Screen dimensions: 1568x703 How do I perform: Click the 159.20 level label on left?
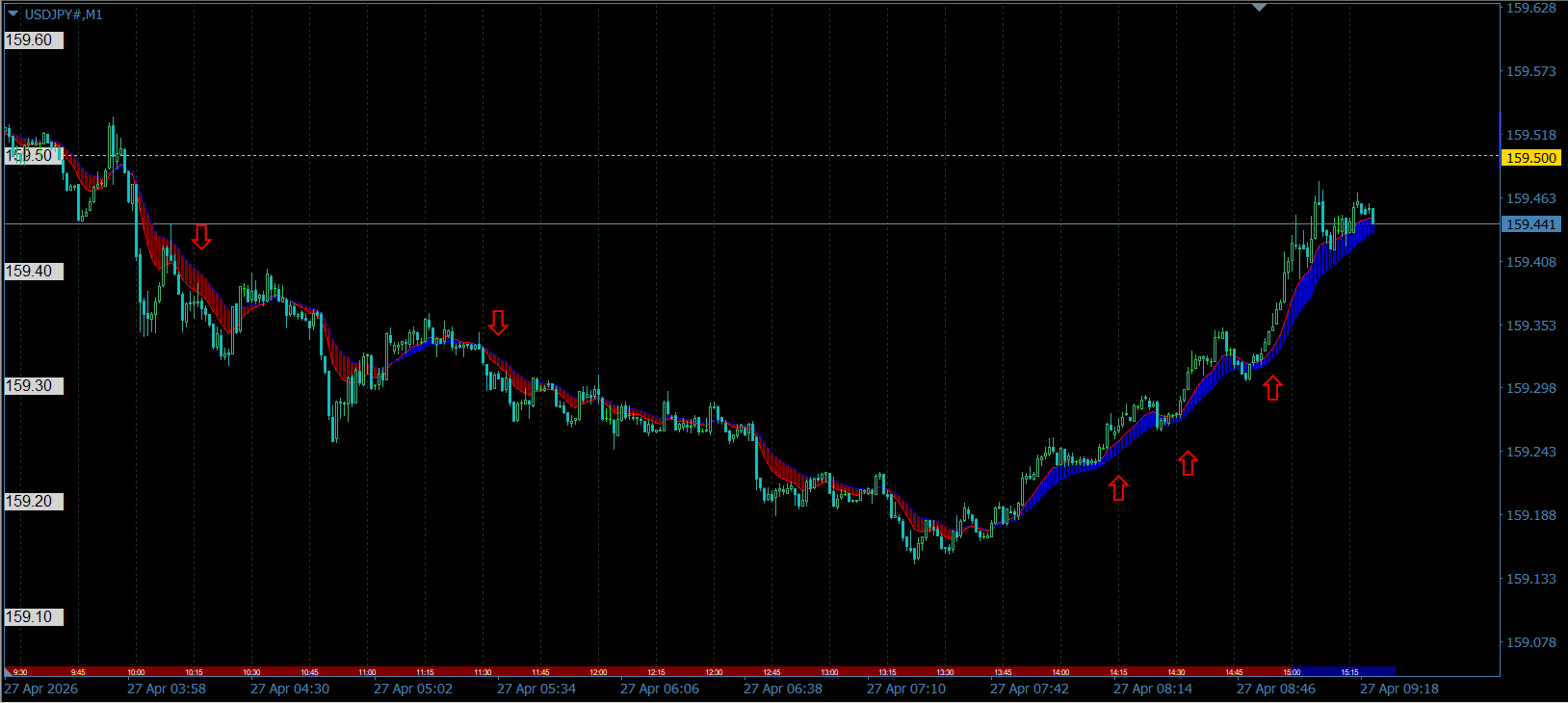35,502
